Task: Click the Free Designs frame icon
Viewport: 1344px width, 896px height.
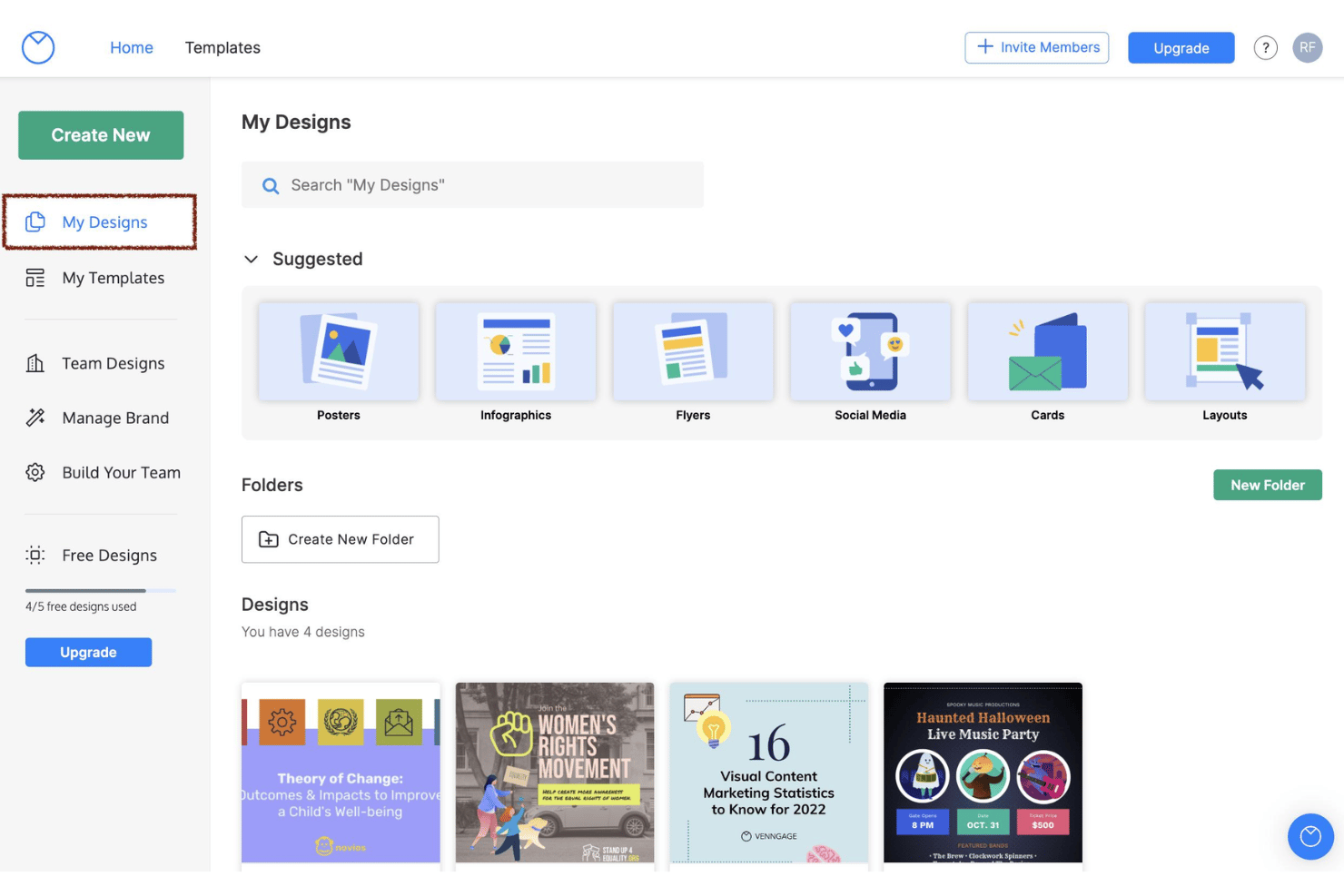Action: point(35,555)
